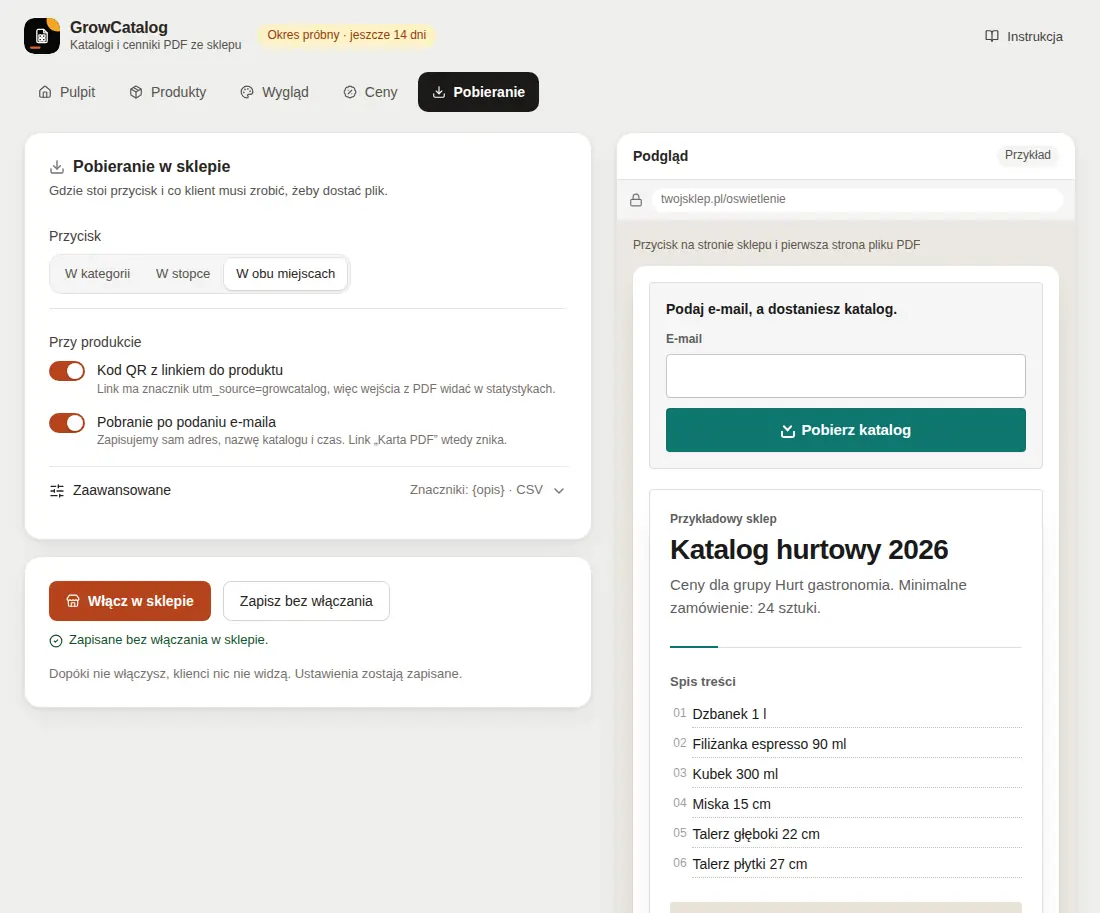Select the W kategorii button placement
This screenshot has height=913, width=1100.
coord(98,274)
